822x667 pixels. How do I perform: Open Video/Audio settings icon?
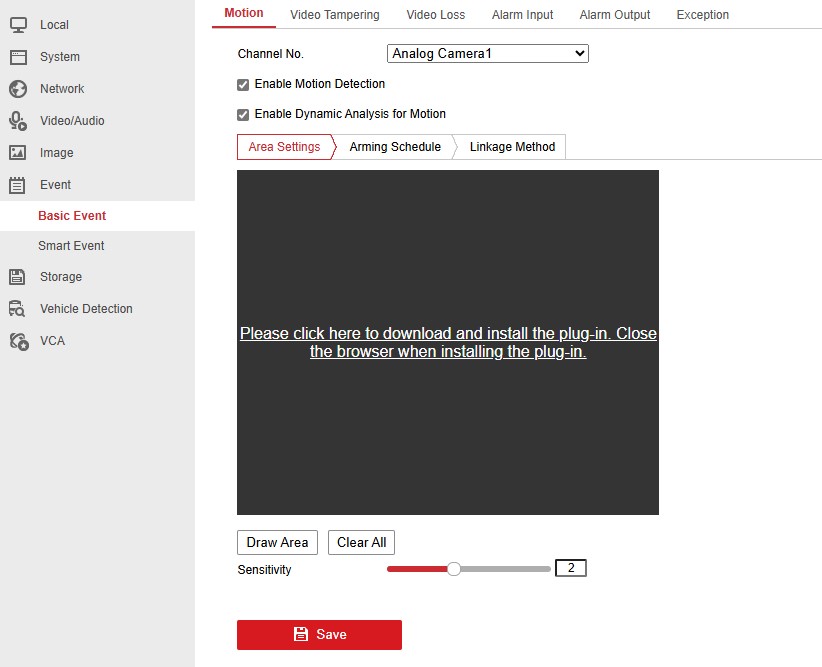17,121
